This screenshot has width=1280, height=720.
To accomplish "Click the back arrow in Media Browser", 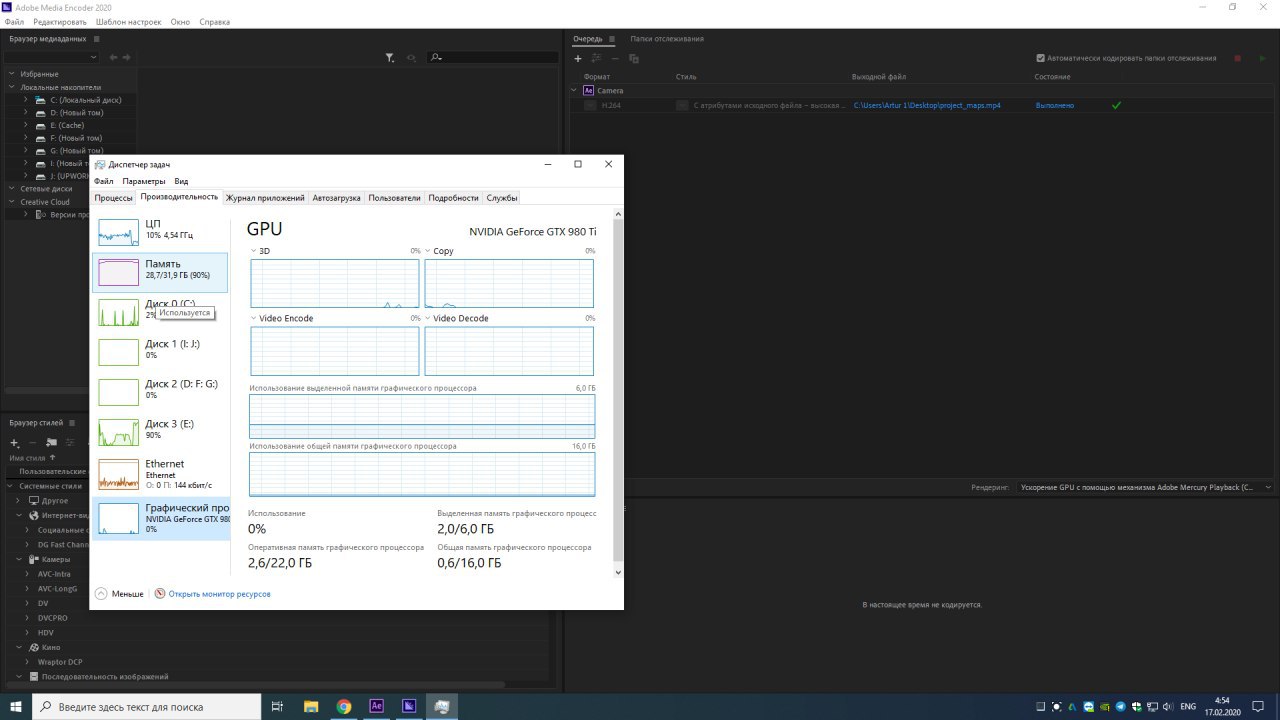I will pyautogui.click(x=114, y=58).
